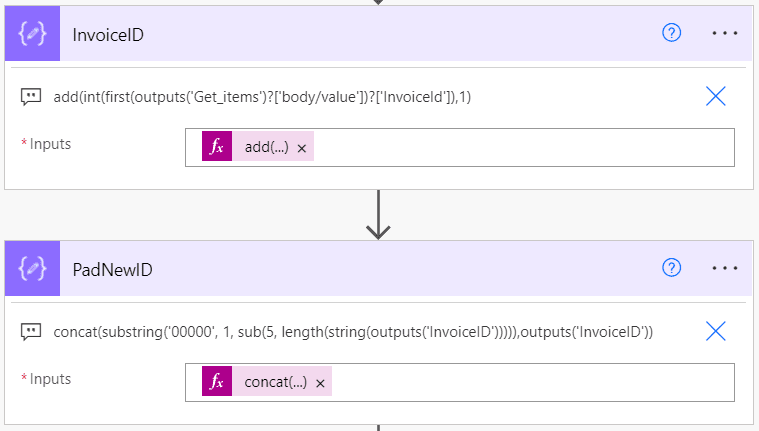Viewport: 759px width, 431px height.
Task: Dismiss the InvoiceID comment with the X
Action: click(716, 96)
